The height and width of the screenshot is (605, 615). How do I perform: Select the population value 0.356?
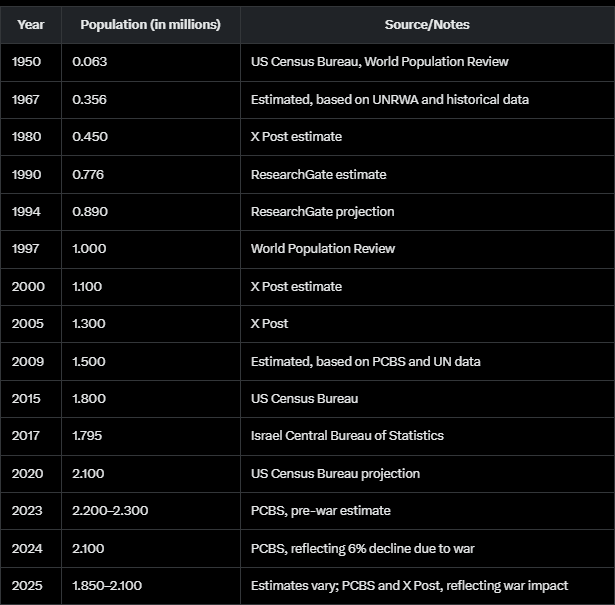tap(89, 100)
